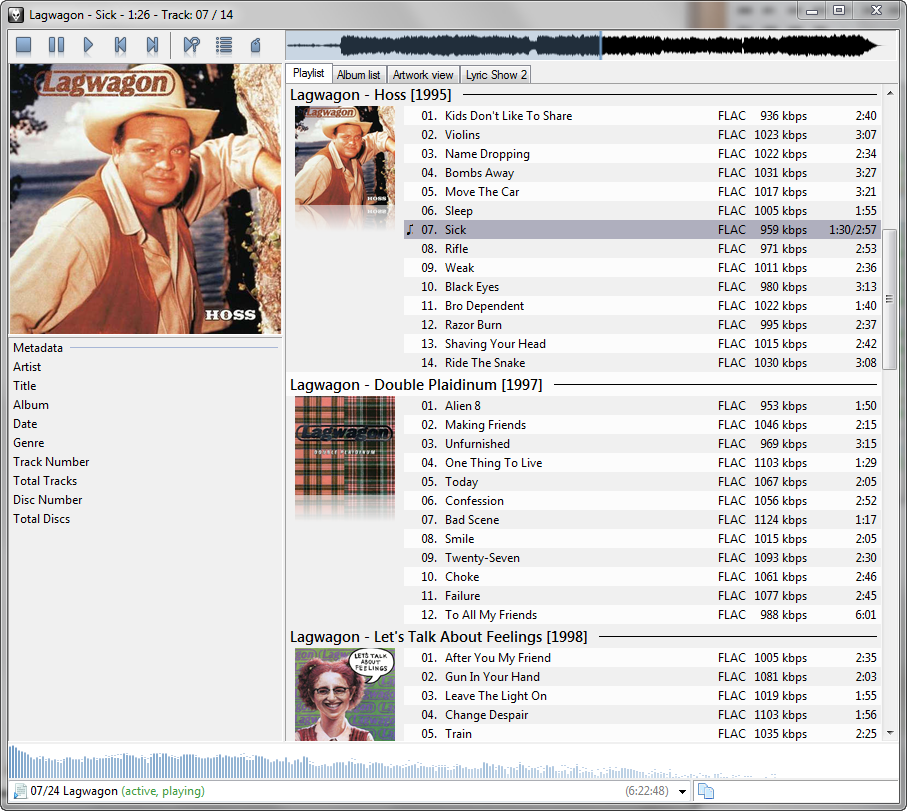Click the rightmost toolbar icon beside the list icon
The height and width of the screenshot is (811, 907).
tap(256, 45)
